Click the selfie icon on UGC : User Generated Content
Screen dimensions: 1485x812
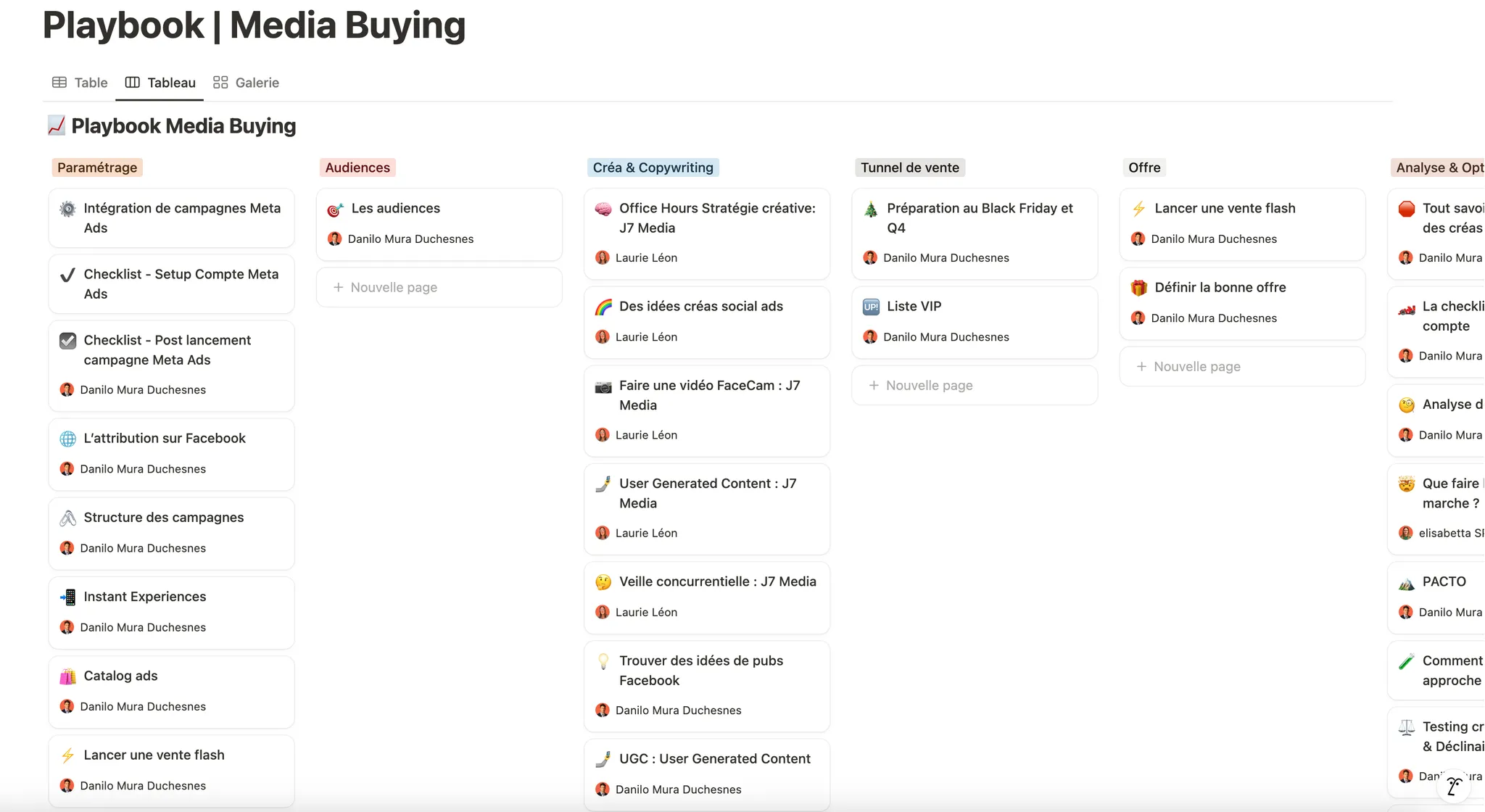(x=603, y=759)
